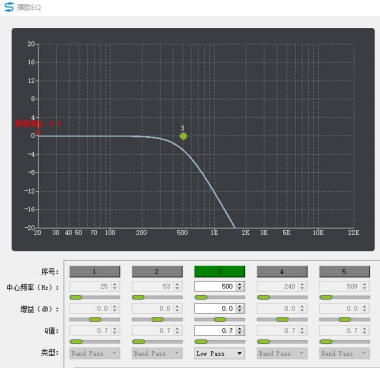Viewport: 380px width, 368px height.
Task: Select band number 2 button
Action: 157,272
